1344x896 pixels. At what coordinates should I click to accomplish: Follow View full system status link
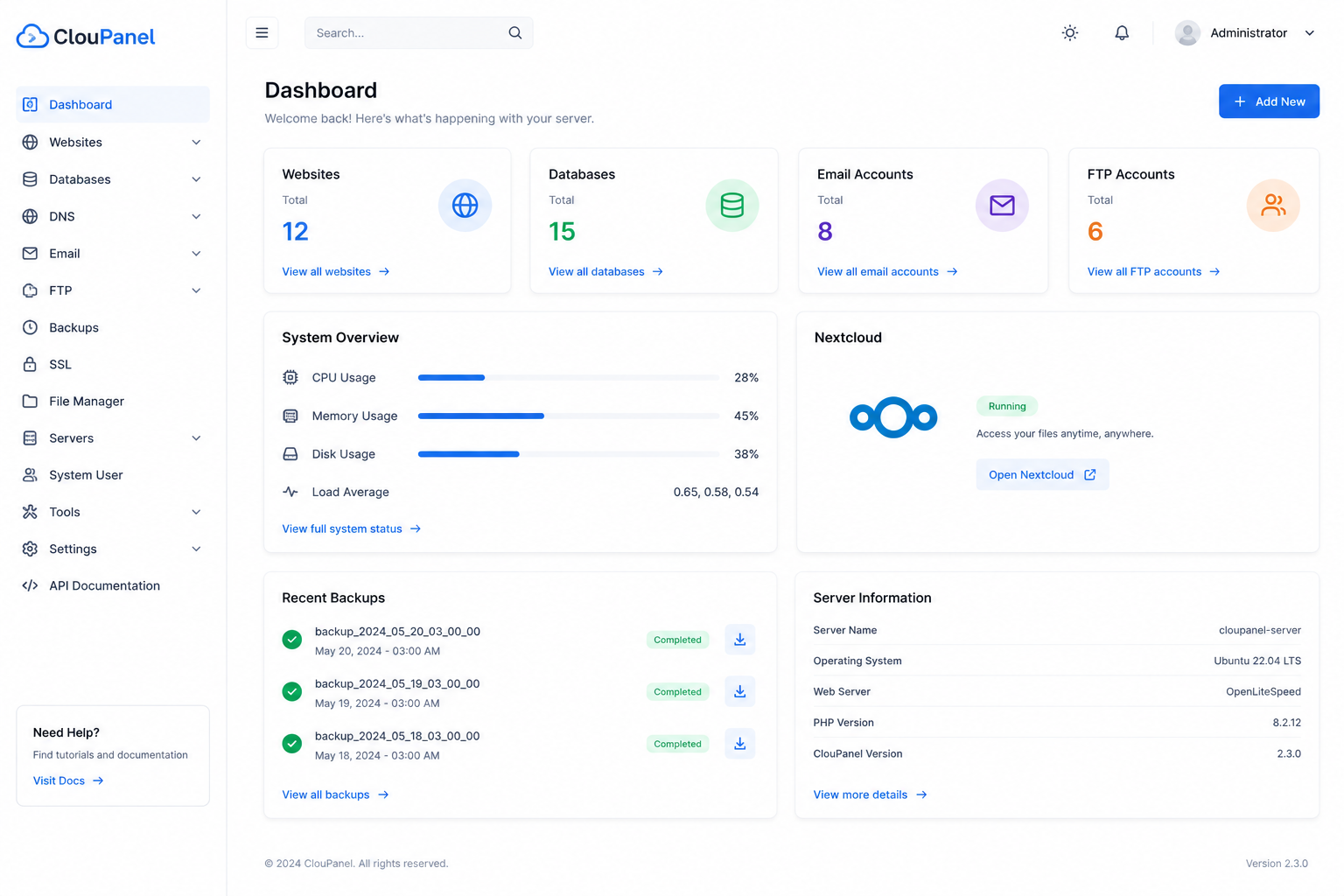[x=352, y=528]
